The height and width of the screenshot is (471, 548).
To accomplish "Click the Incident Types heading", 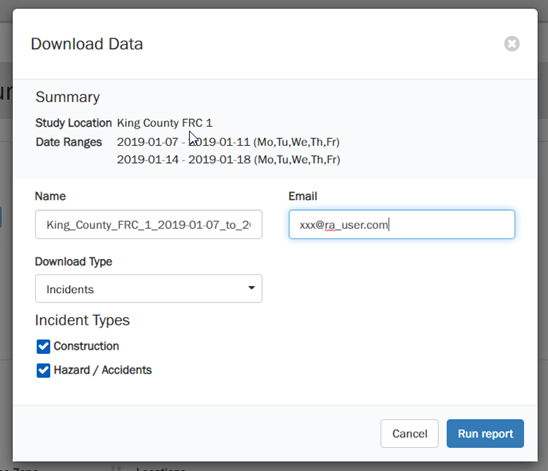I will click(x=82, y=320).
